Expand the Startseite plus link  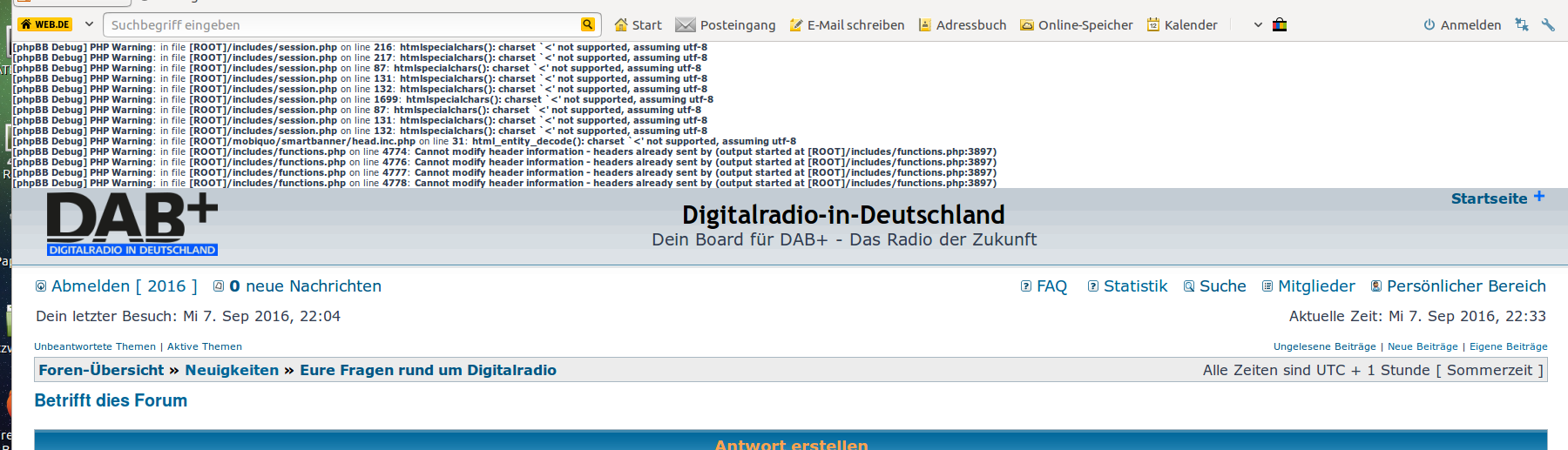pyautogui.click(x=1497, y=198)
